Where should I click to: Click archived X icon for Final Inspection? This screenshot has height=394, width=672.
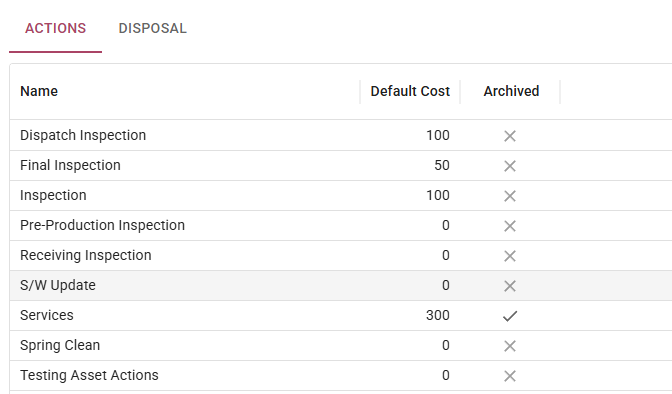(x=510, y=166)
